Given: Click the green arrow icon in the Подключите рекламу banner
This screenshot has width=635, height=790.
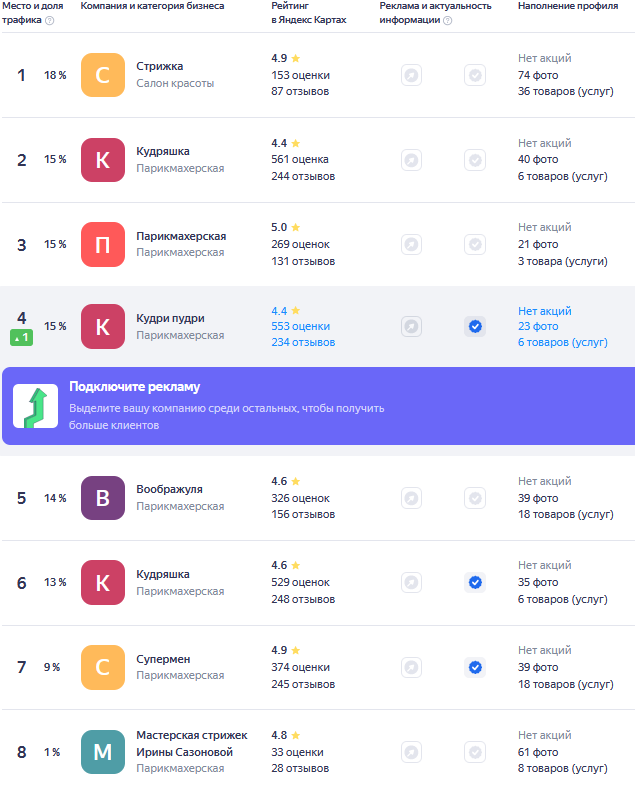Looking at the screenshot, I should coord(35,406).
